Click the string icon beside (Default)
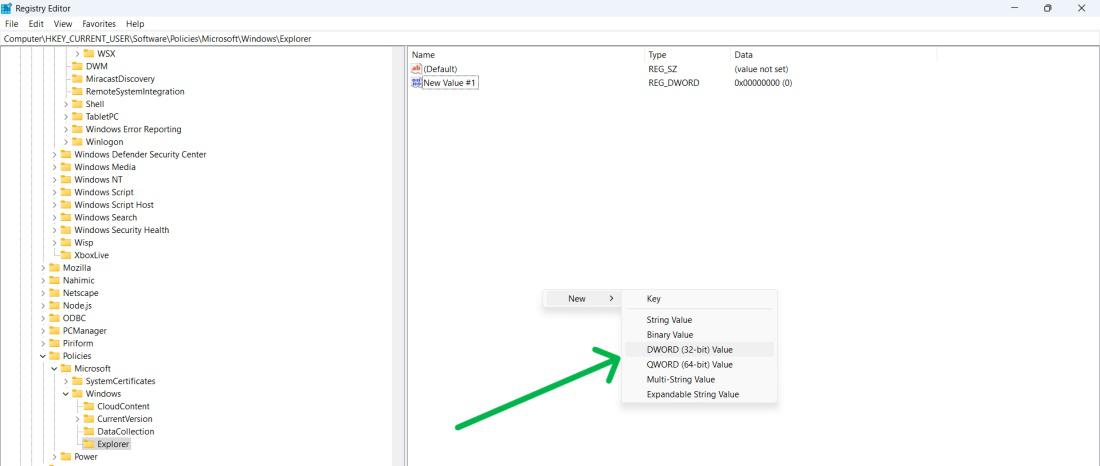Viewport: 1100px width, 466px height. pos(416,69)
